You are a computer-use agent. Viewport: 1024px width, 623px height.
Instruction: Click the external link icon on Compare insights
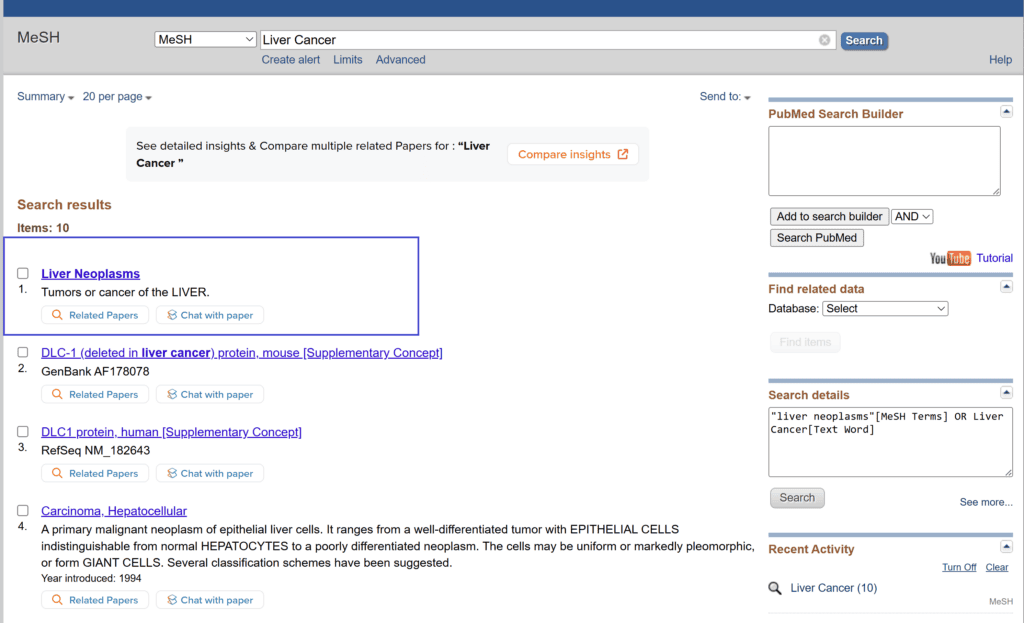pyautogui.click(x=622, y=154)
